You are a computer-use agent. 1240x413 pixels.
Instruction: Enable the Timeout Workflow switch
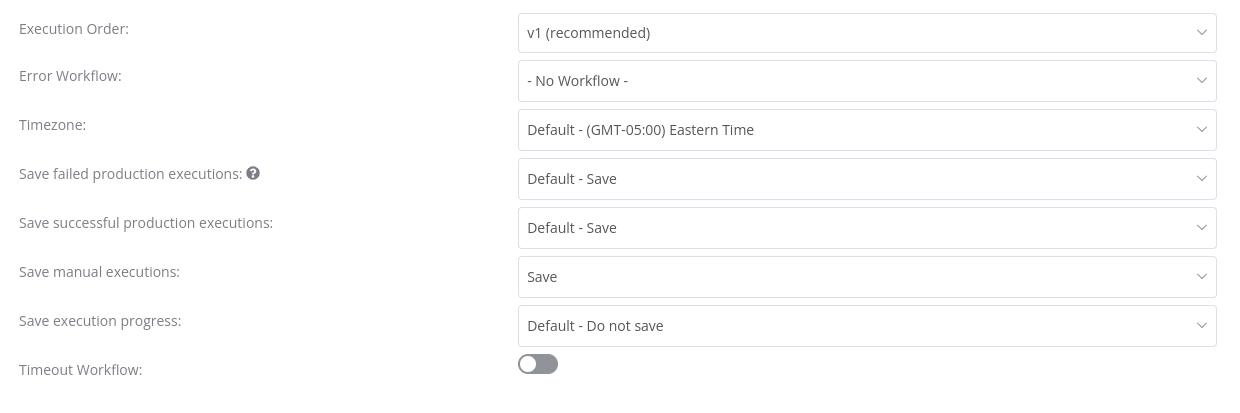tap(538, 364)
